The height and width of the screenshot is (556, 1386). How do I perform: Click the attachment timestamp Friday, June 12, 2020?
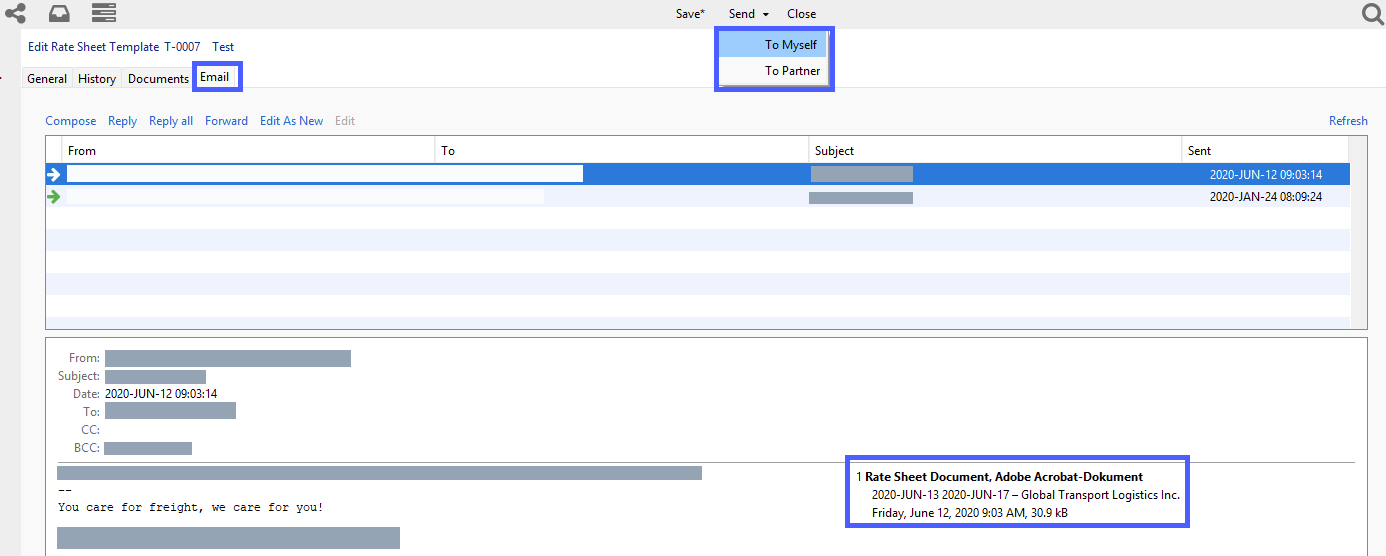(970, 513)
